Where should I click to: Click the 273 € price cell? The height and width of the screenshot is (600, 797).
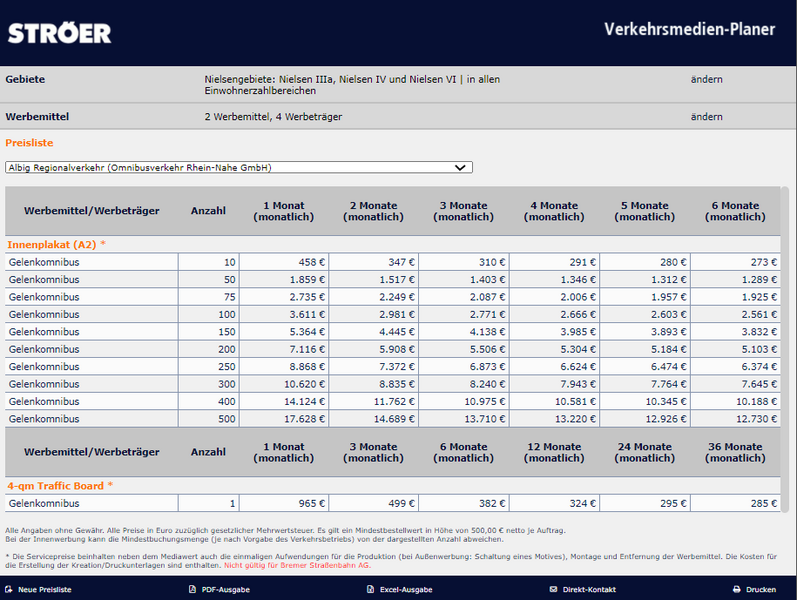[x=735, y=262]
